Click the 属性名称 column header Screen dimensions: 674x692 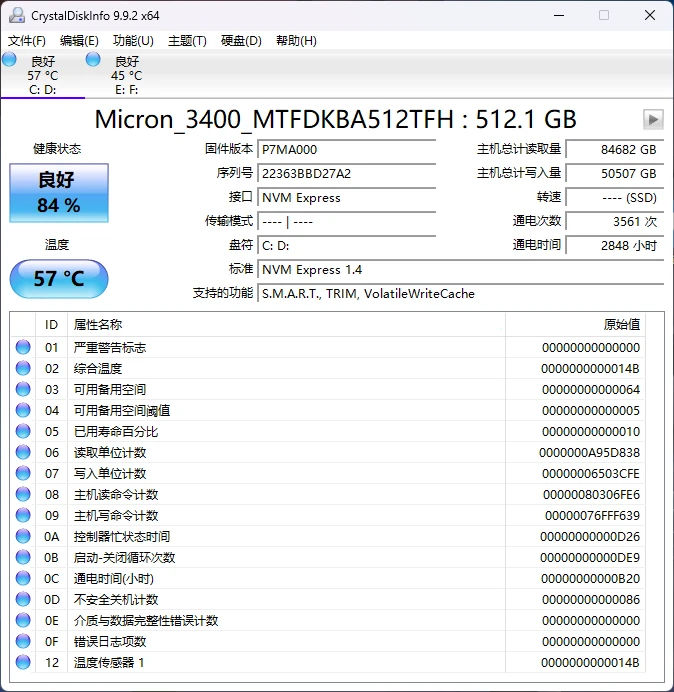286,325
